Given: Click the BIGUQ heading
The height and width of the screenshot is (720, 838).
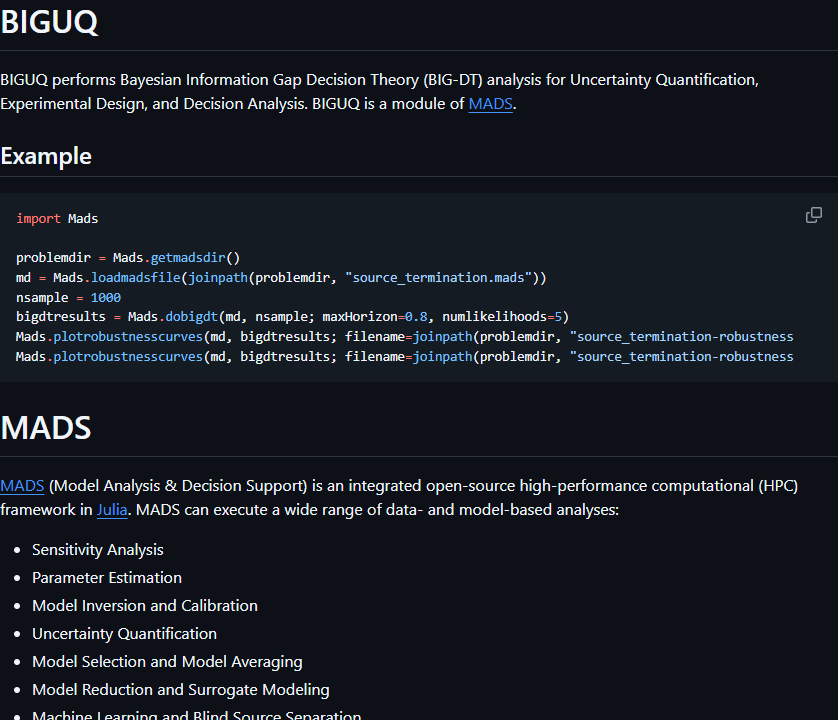Looking at the screenshot, I should tap(49, 22).
